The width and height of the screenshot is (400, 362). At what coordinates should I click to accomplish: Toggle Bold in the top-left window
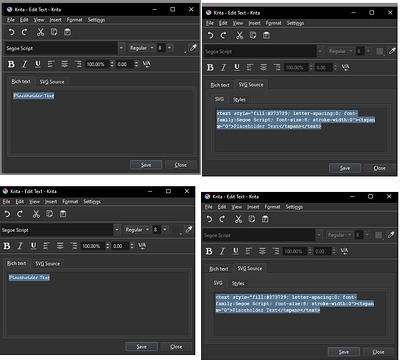tap(11, 64)
